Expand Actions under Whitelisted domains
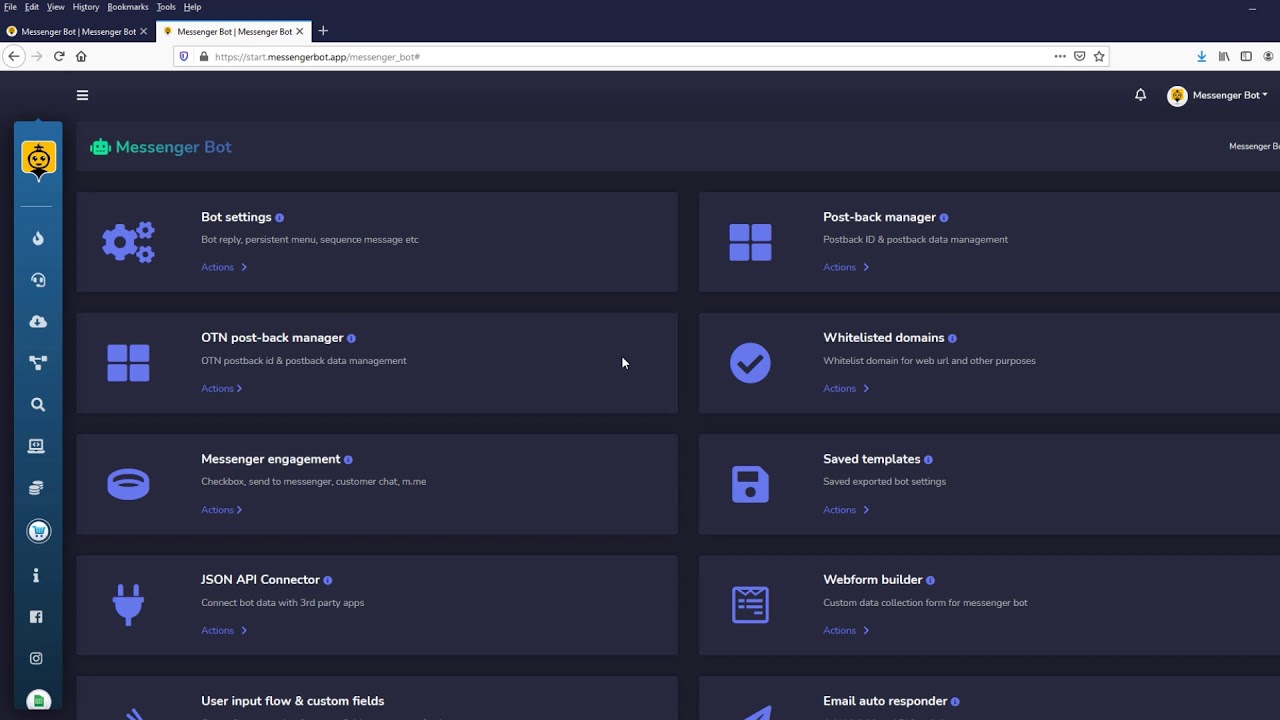The width and height of the screenshot is (1280, 720). point(846,388)
